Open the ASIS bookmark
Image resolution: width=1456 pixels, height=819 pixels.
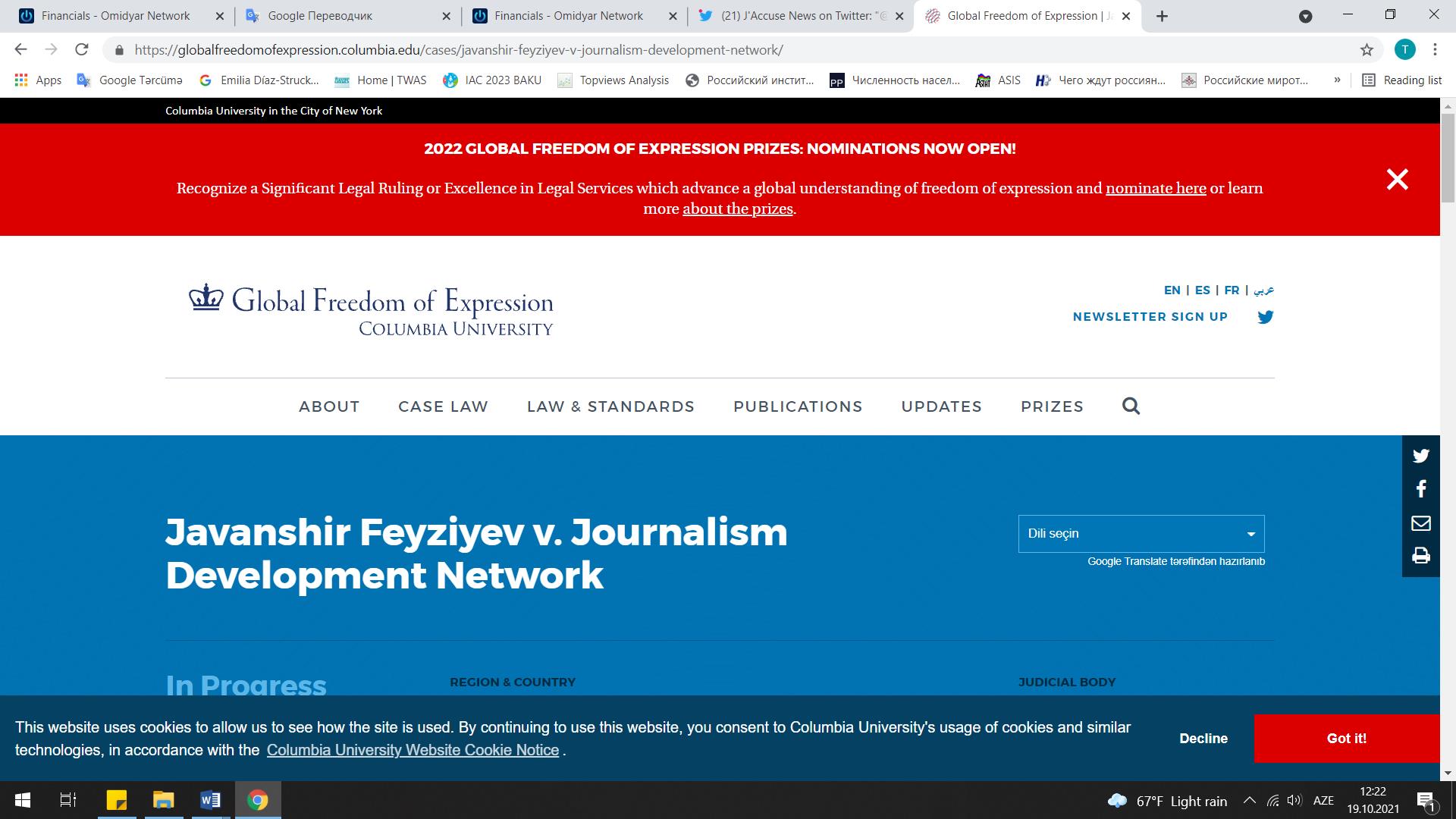tap(998, 80)
